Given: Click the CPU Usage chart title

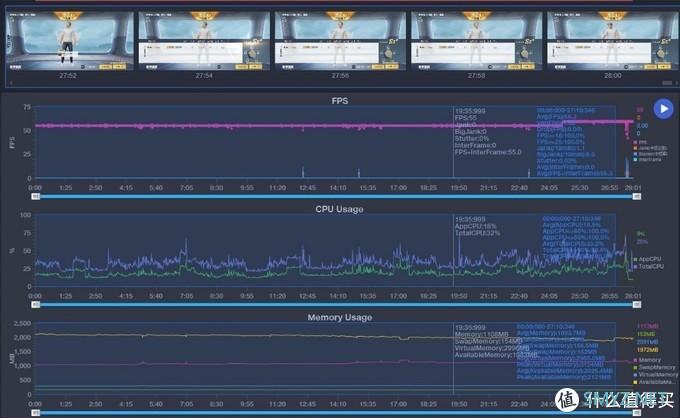Looking at the screenshot, I should (339, 209).
